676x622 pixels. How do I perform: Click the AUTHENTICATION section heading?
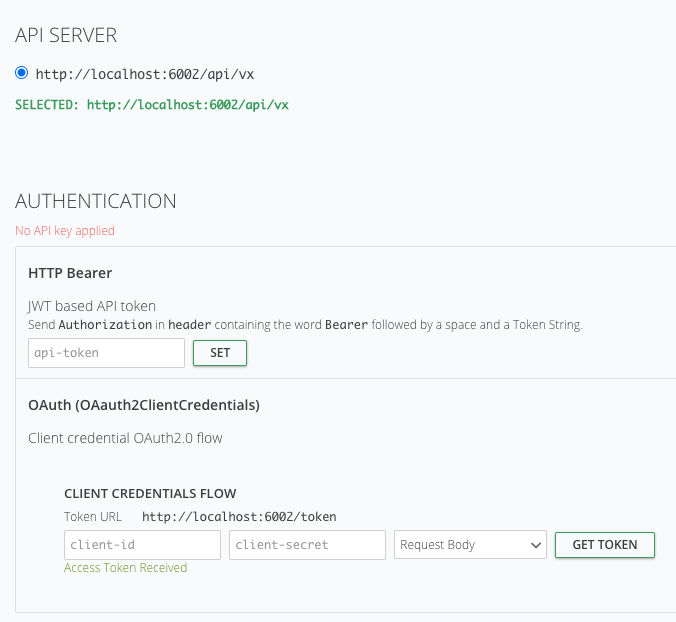pyautogui.click(x=96, y=201)
